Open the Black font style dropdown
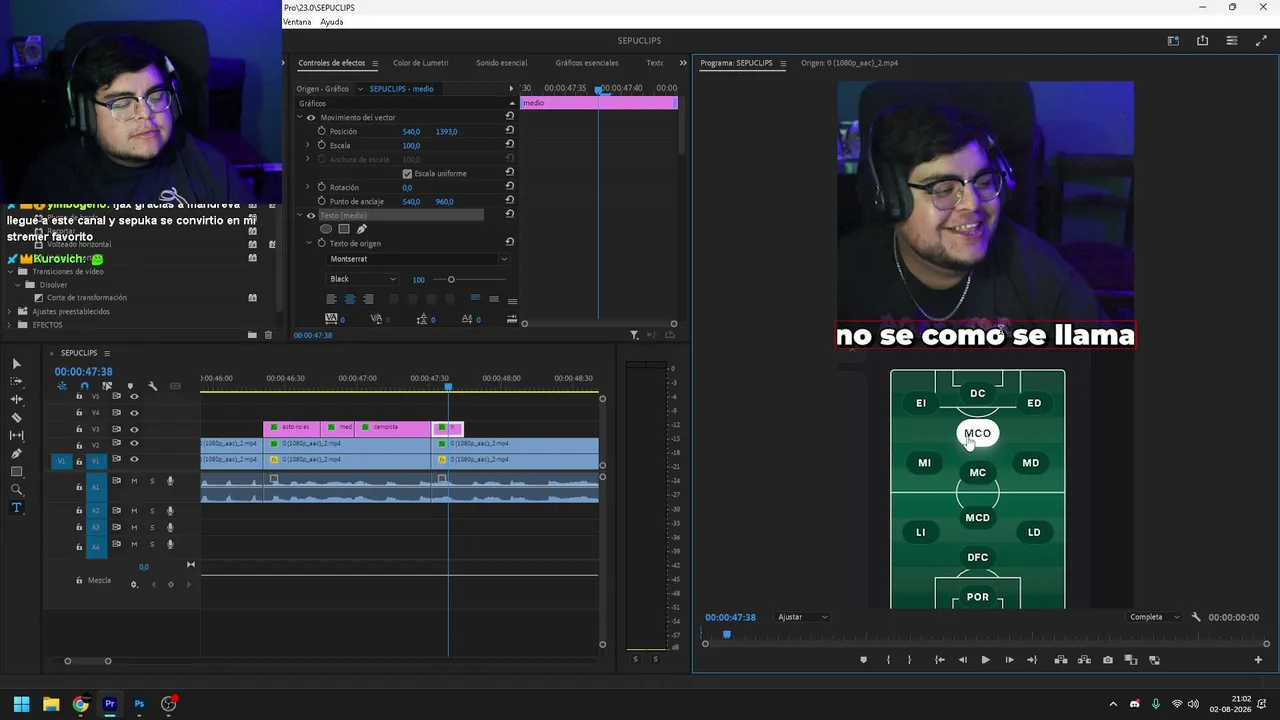Image resolution: width=1280 pixels, height=720 pixels. [x=362, y=279]
